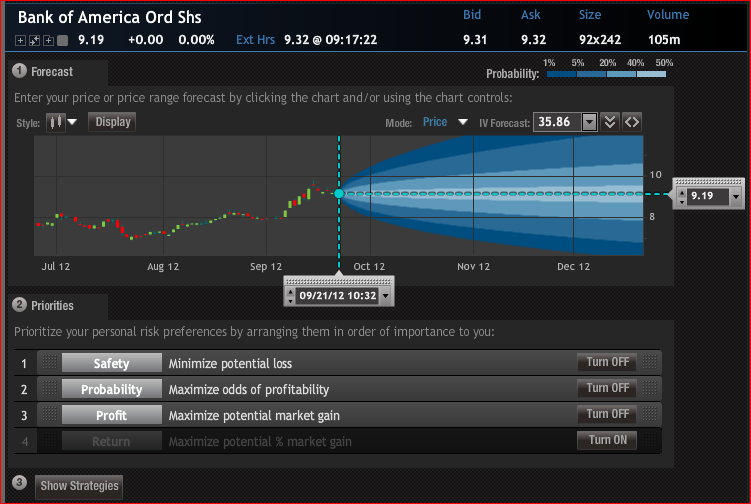Click the Safety priority button

pos(112,363)
